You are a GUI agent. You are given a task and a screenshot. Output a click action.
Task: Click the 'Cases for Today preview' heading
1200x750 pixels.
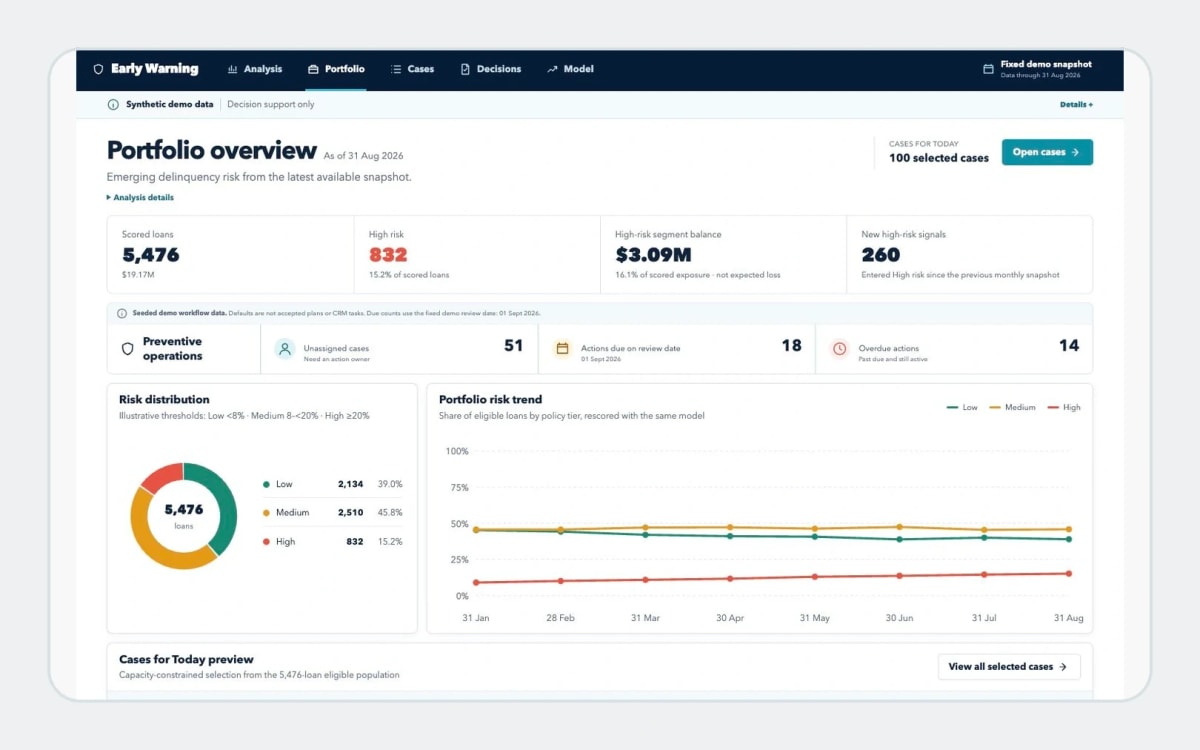coord(186,660)
